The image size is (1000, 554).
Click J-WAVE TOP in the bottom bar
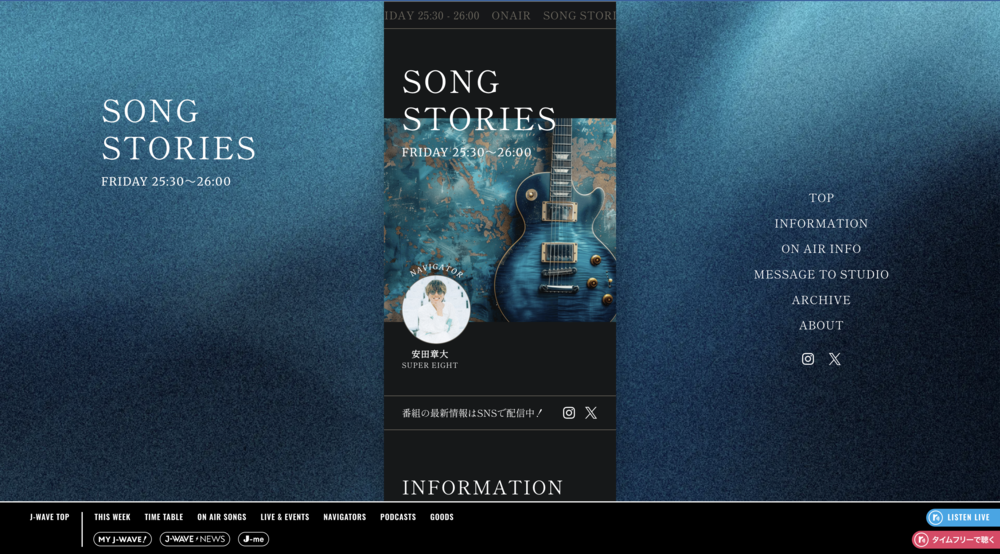(x=49, y=517)
